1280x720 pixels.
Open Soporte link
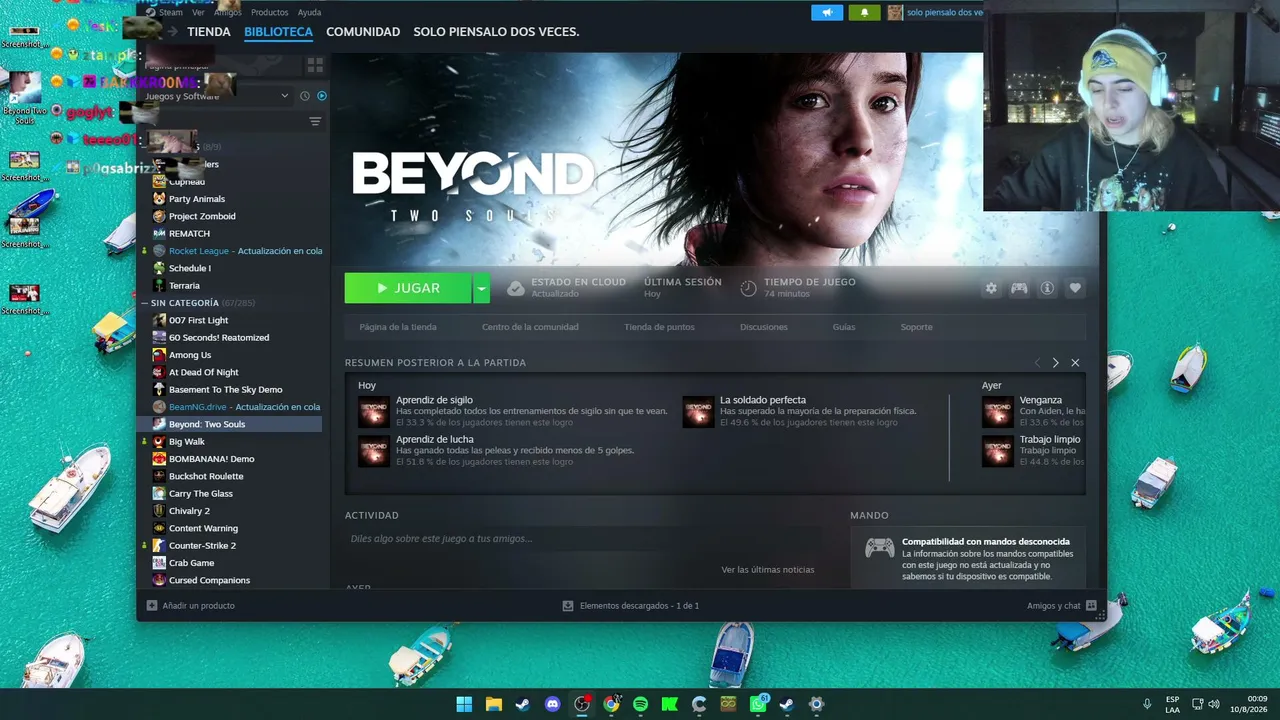(x=916, y=327)
